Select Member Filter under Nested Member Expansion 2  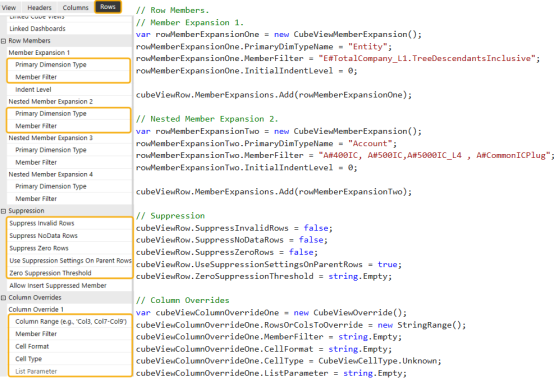tap(69, 126)
